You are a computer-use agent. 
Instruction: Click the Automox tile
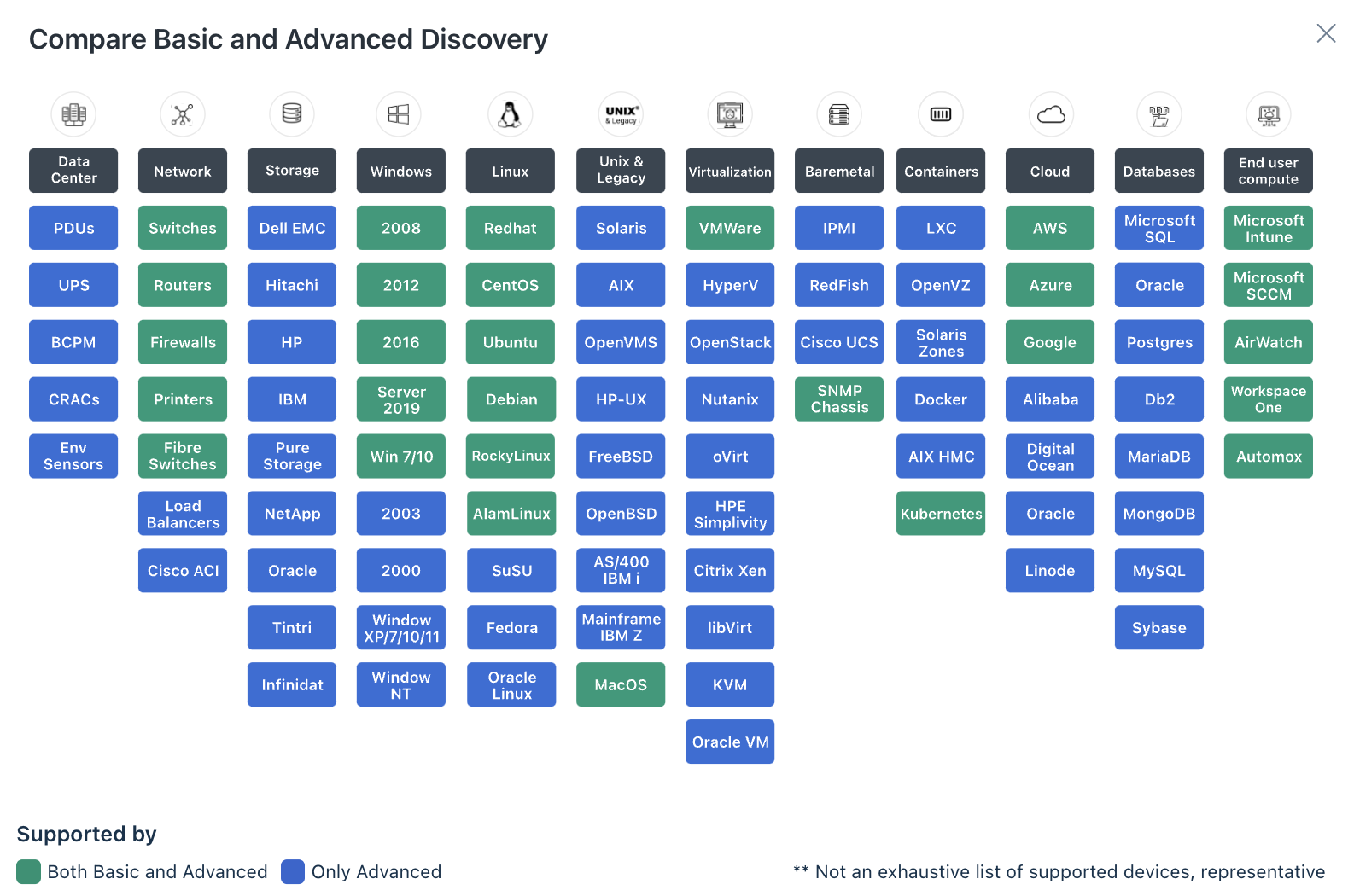tap(1269, 457)
